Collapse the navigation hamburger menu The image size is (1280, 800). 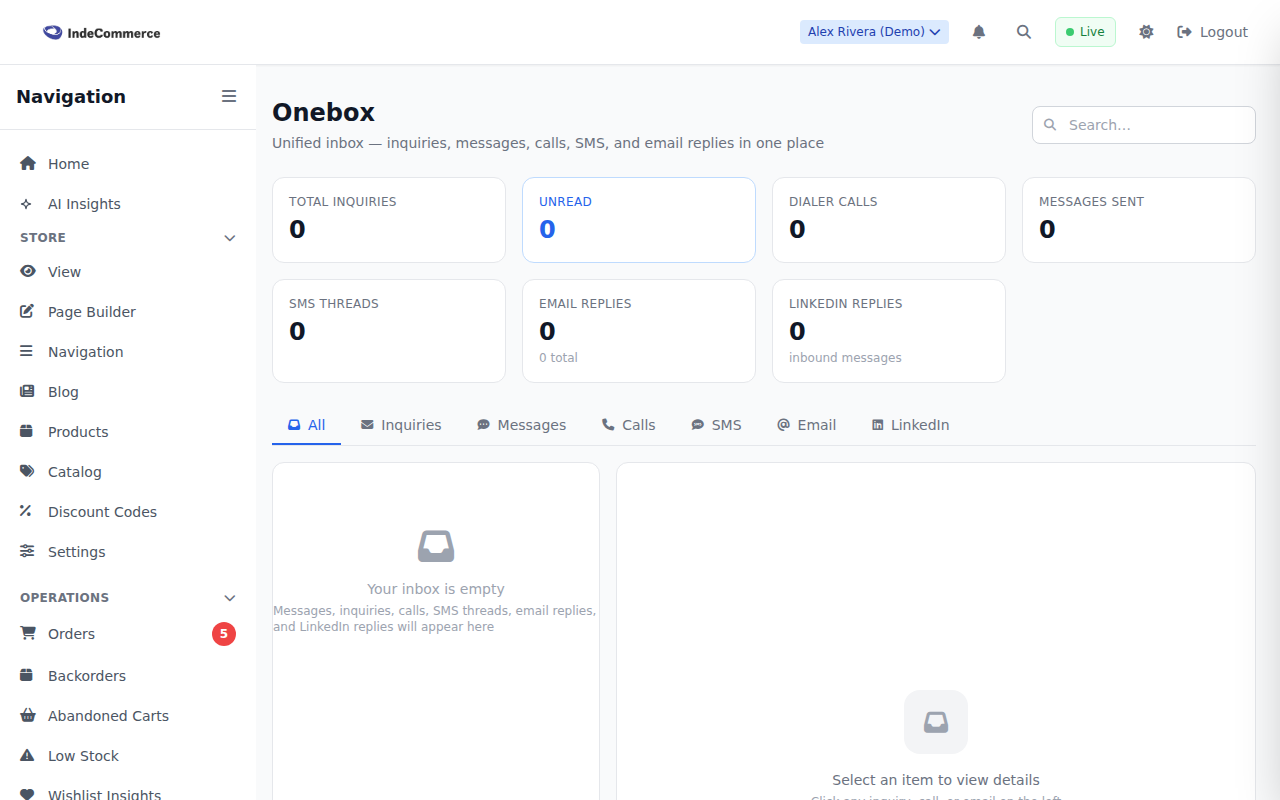click(x=229, y=96)
